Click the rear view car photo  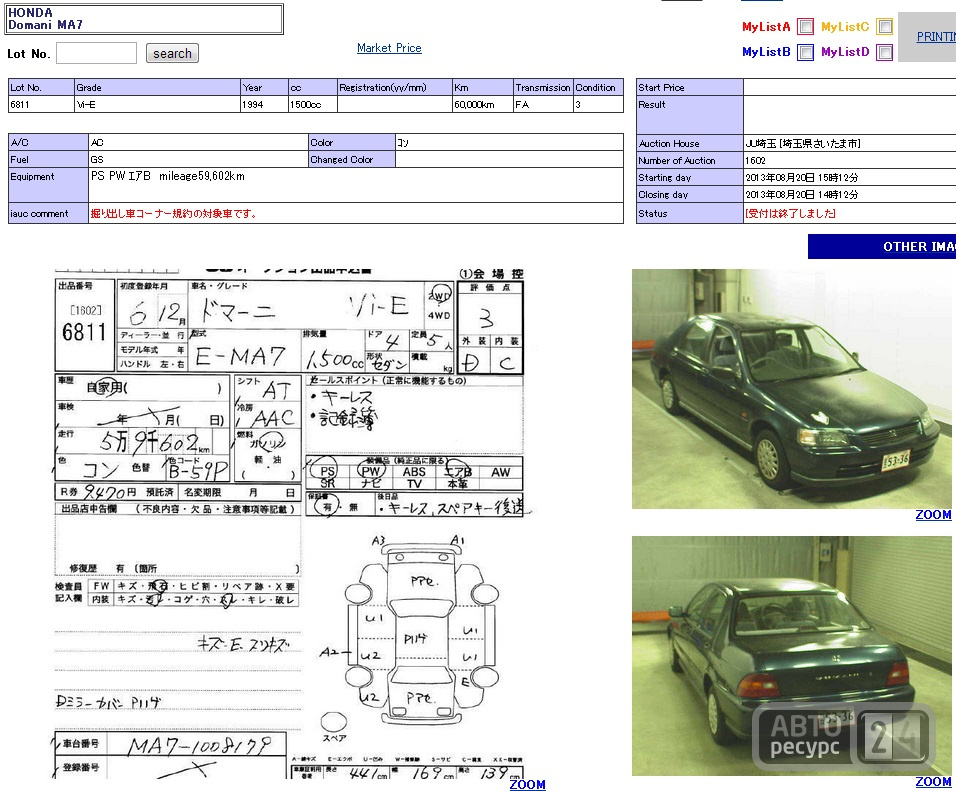791,656
